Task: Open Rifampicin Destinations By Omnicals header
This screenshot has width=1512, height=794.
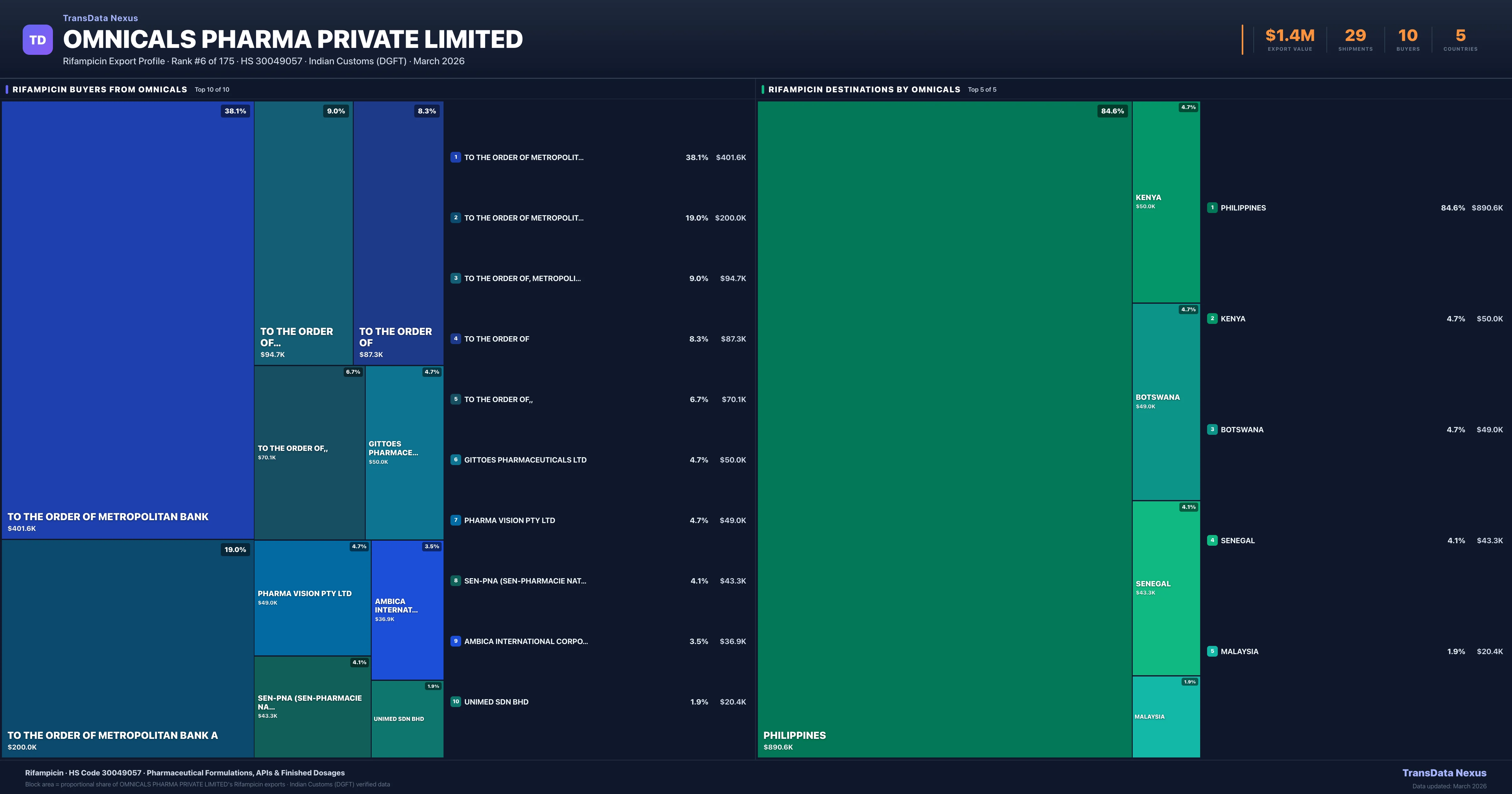Action: pos(864,89)
